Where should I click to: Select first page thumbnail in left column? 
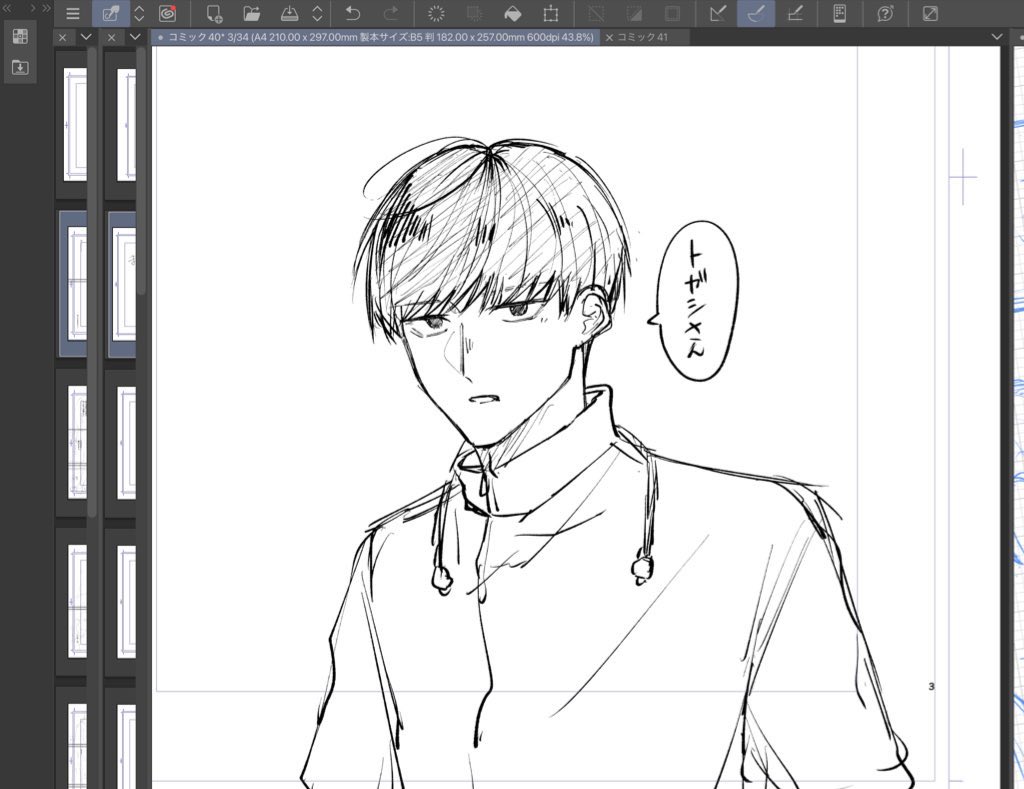[75, 124]
